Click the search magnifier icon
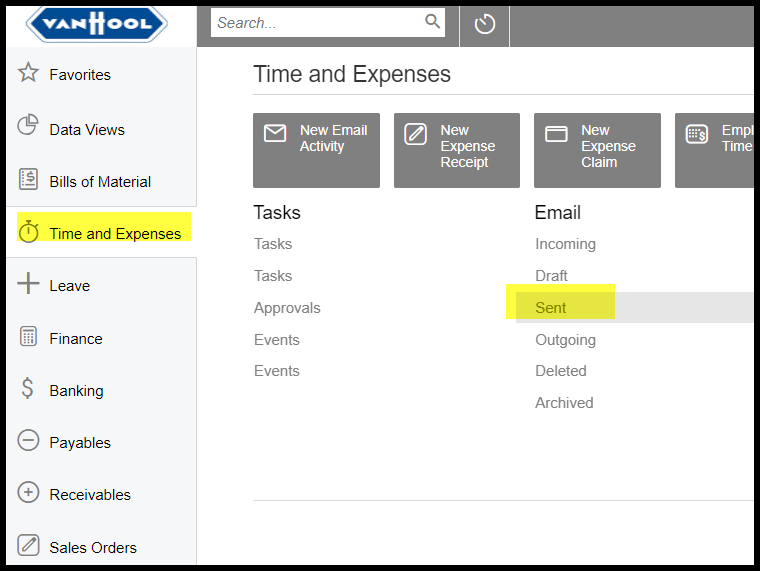The width and height of the screenshot is (760, 571). pos(432,22)
